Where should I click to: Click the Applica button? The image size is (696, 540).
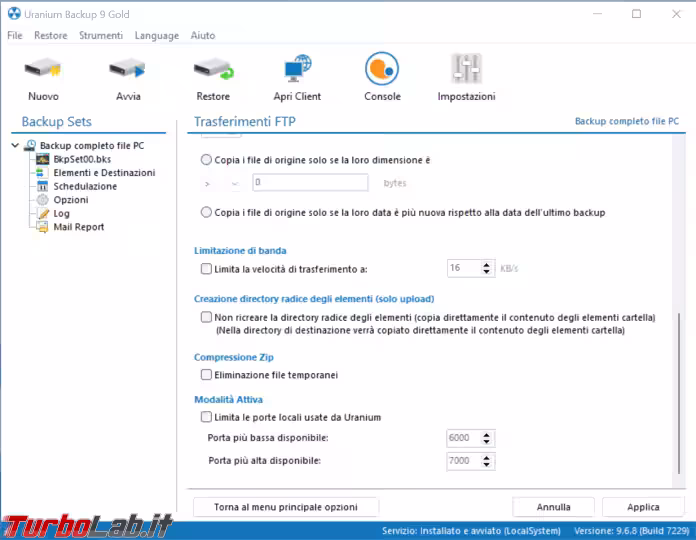643,507
